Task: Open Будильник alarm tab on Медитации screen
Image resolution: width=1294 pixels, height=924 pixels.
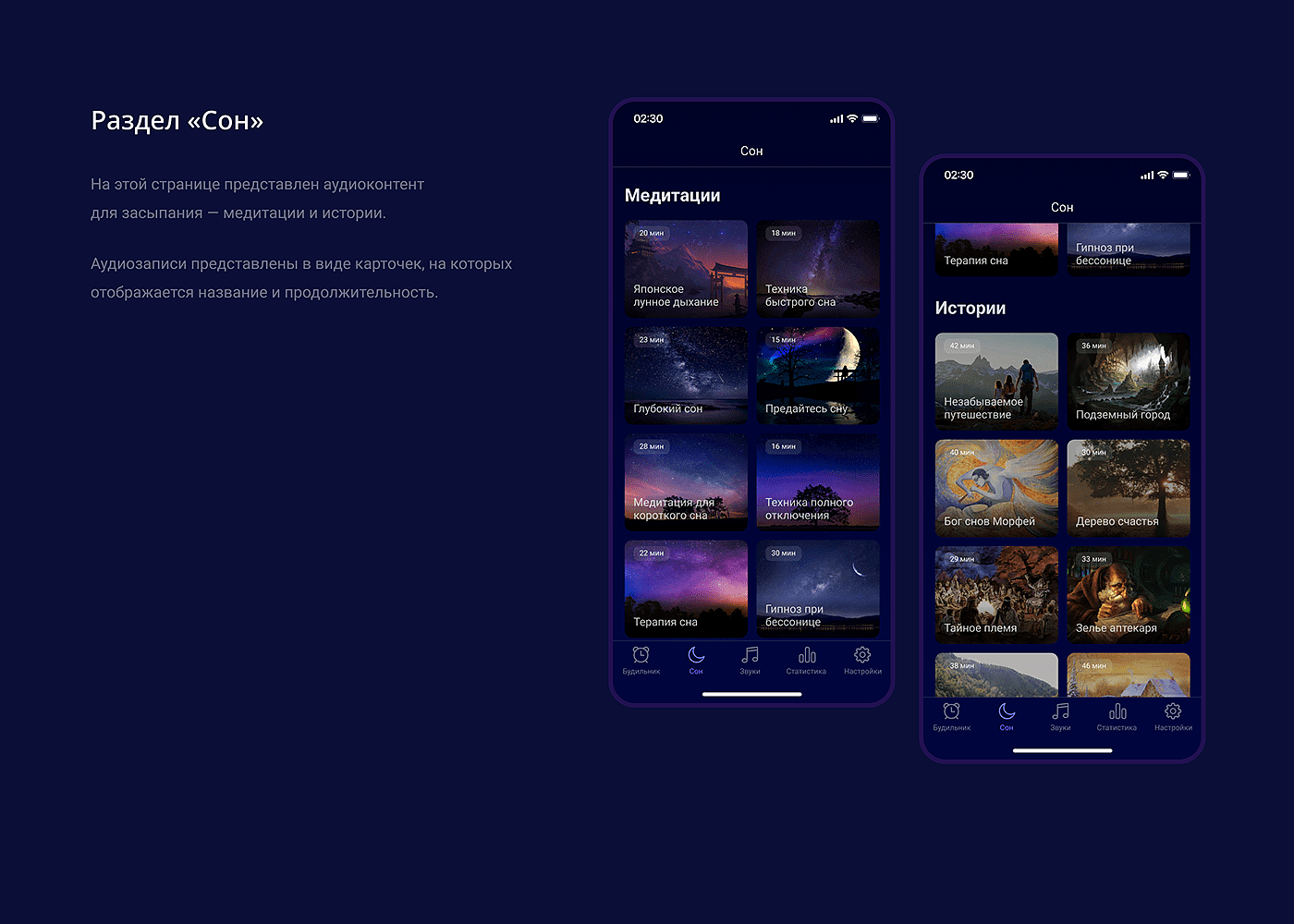Action: click(x=641, y=661)
